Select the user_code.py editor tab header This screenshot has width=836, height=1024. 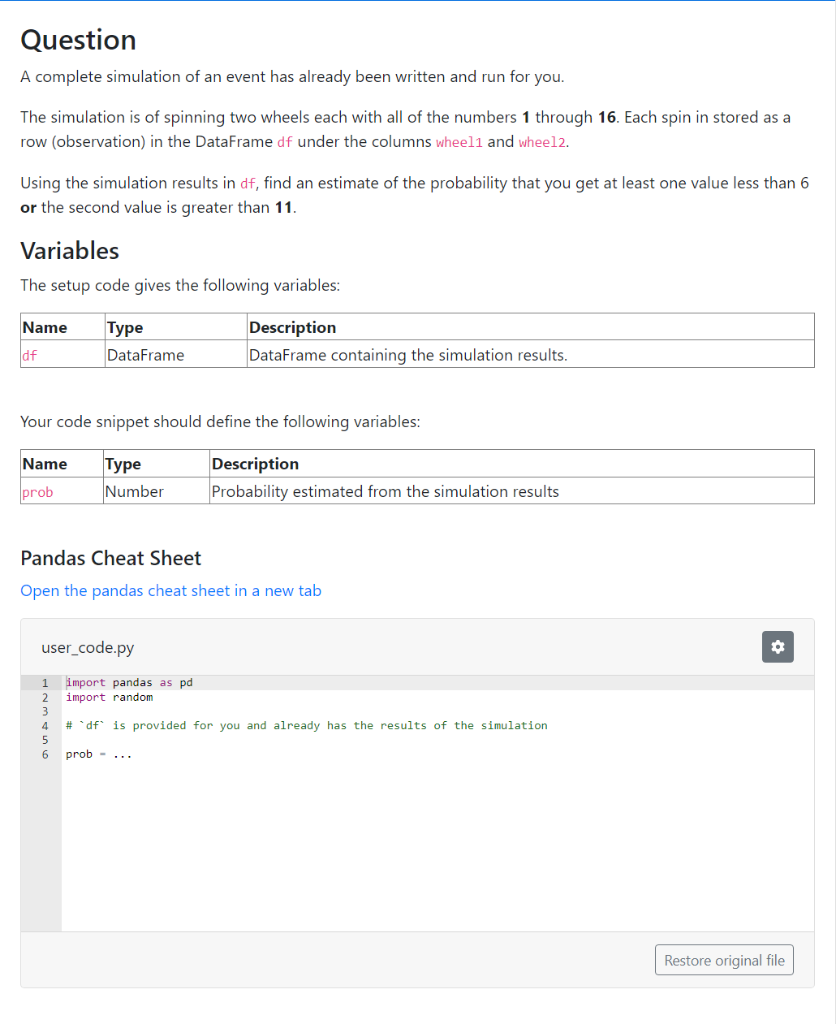pyautogui.click(x=78, y=648)
